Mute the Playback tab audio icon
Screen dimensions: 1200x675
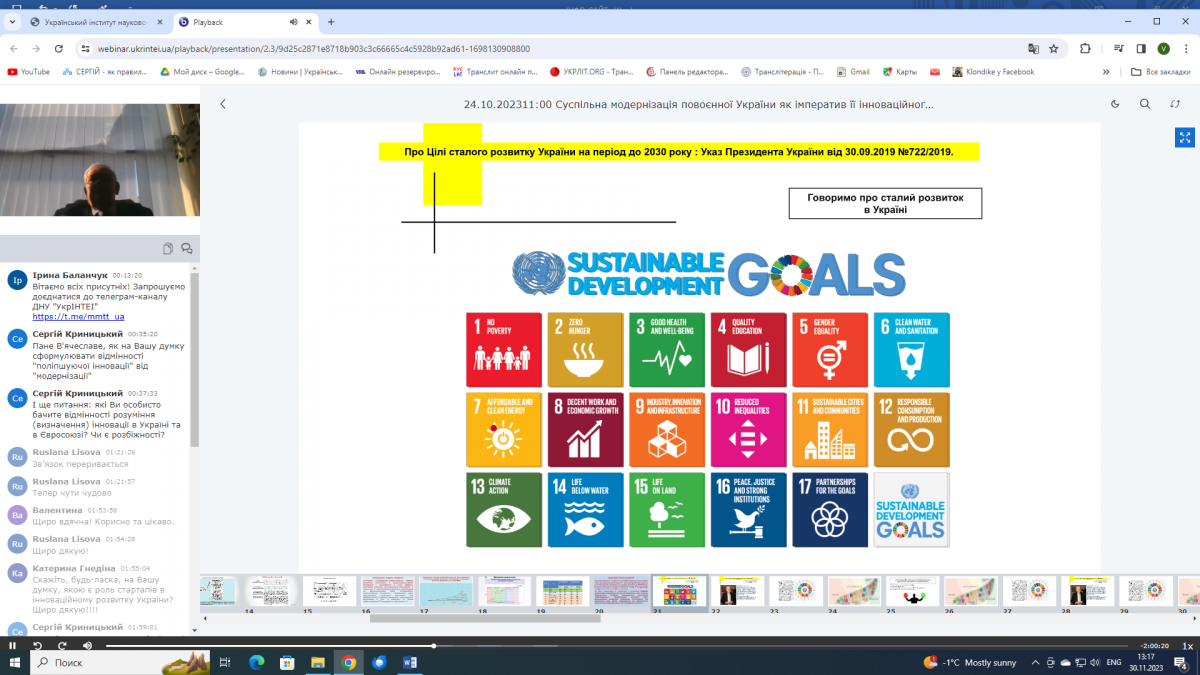tap(293, 21)
